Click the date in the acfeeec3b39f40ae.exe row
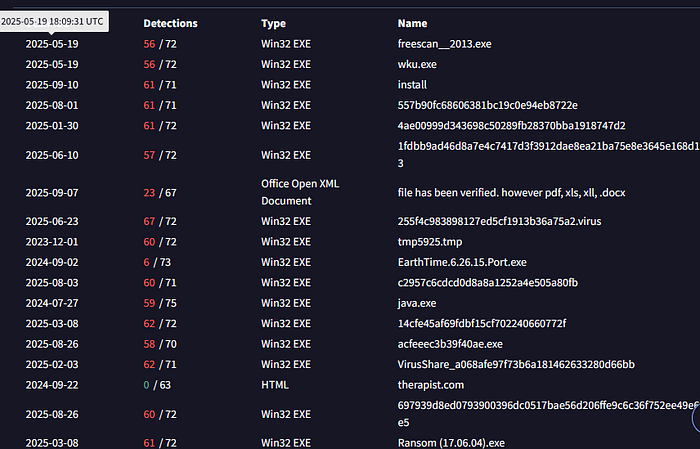 point(52,344)
